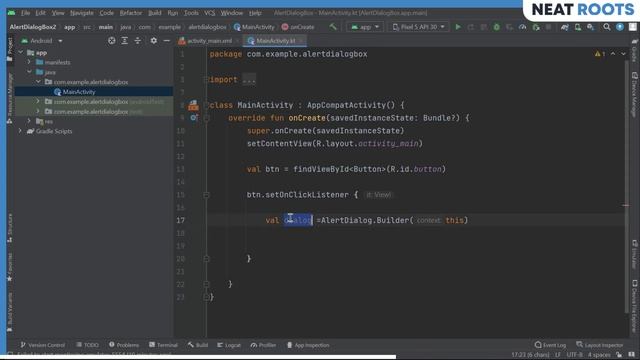This screenshot has height=360, width=640.
Task: Click the MainActivity breadcrumb in navigation bar
Action: point(254,27)
